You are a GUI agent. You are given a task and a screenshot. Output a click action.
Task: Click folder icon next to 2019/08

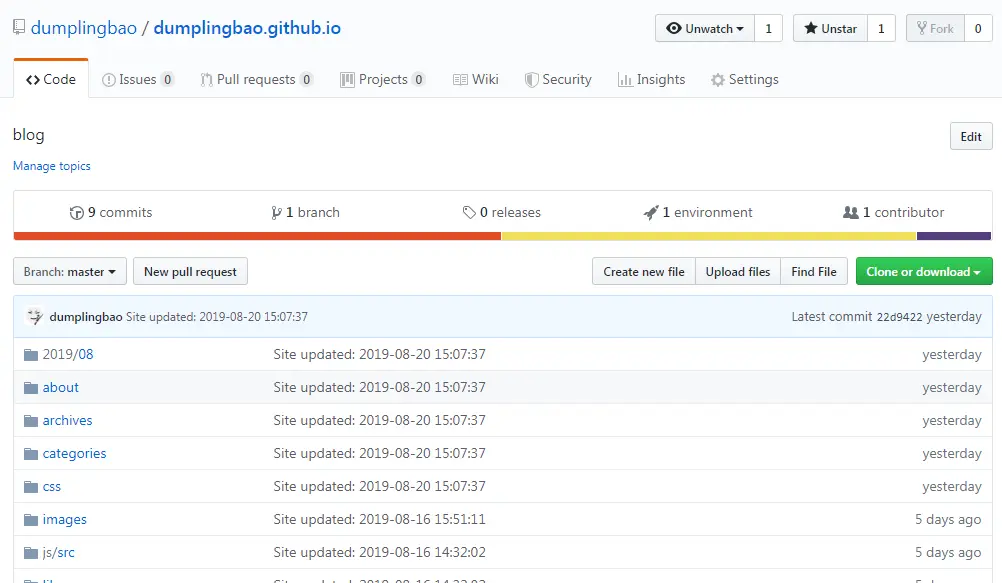31,355
